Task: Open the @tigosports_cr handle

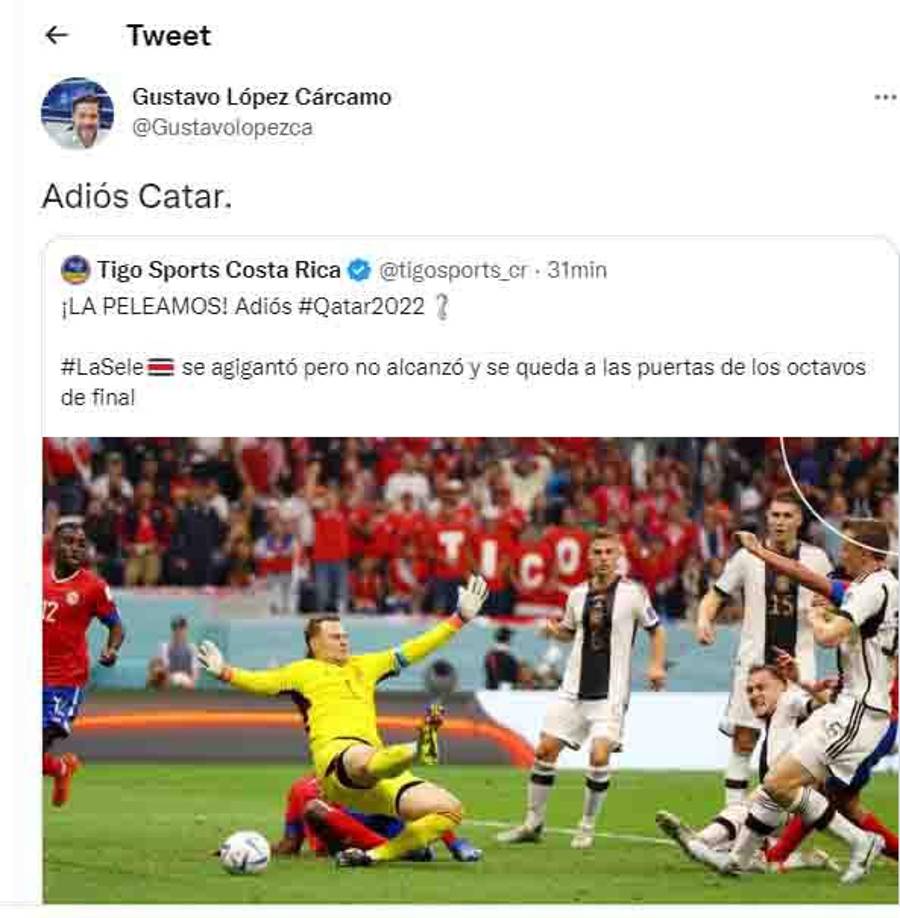Action: 453,270
